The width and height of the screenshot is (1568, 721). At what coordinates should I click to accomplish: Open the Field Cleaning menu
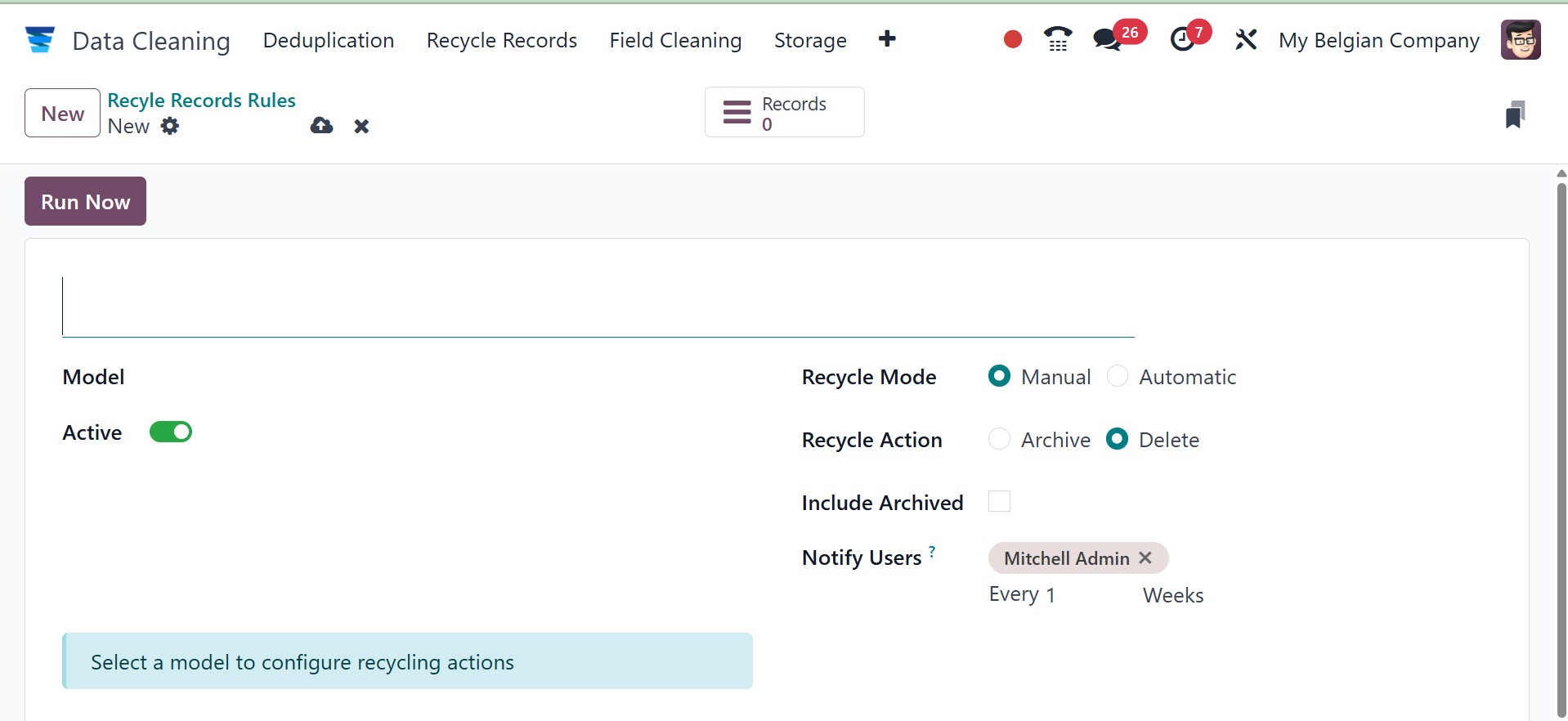pyautogui.click(x=675, y=40)
